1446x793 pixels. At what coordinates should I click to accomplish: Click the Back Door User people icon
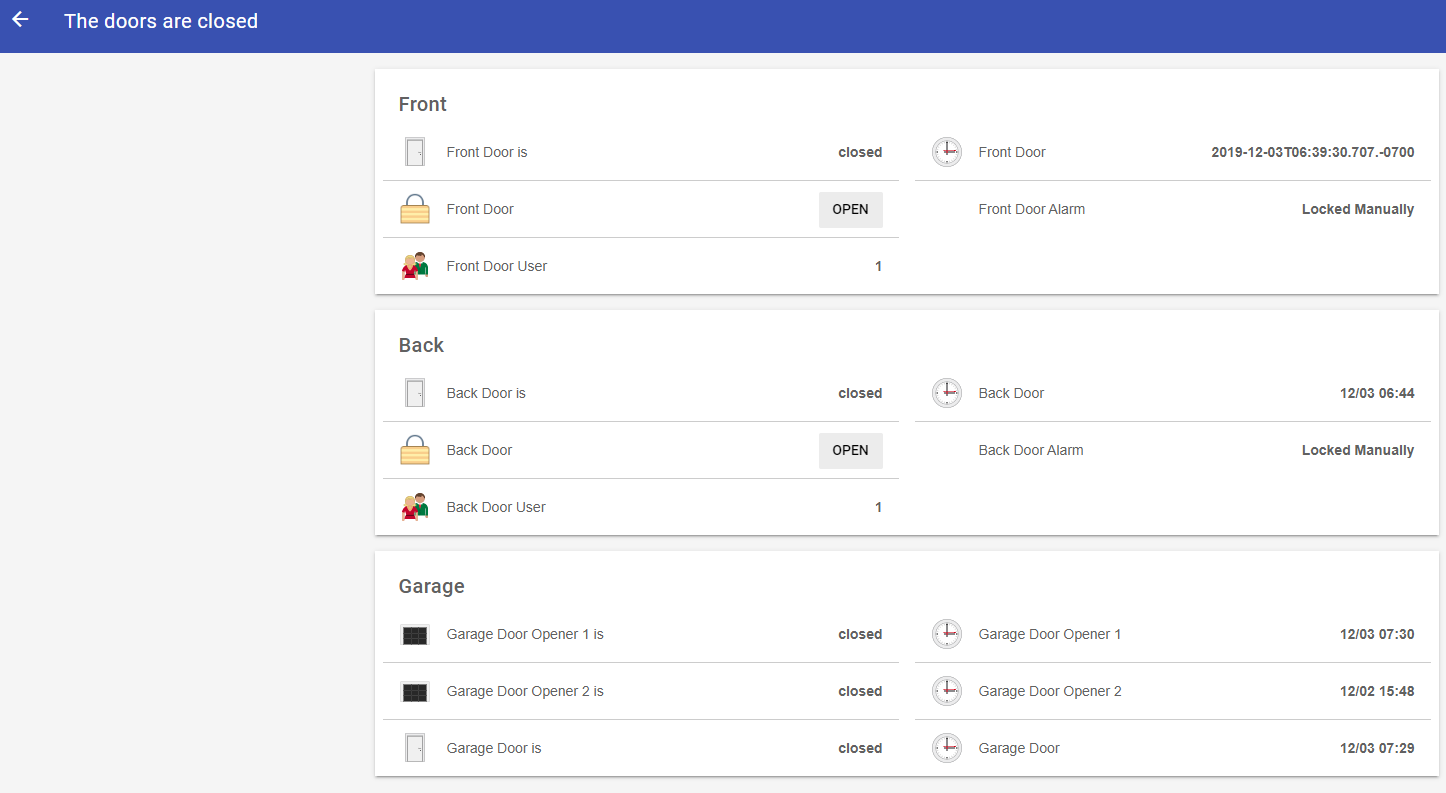point(415,507)
